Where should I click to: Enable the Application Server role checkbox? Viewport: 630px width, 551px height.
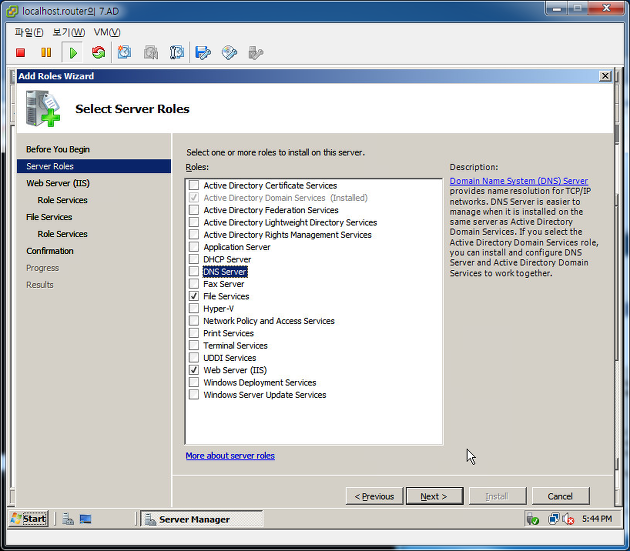(x=194, y=247)
